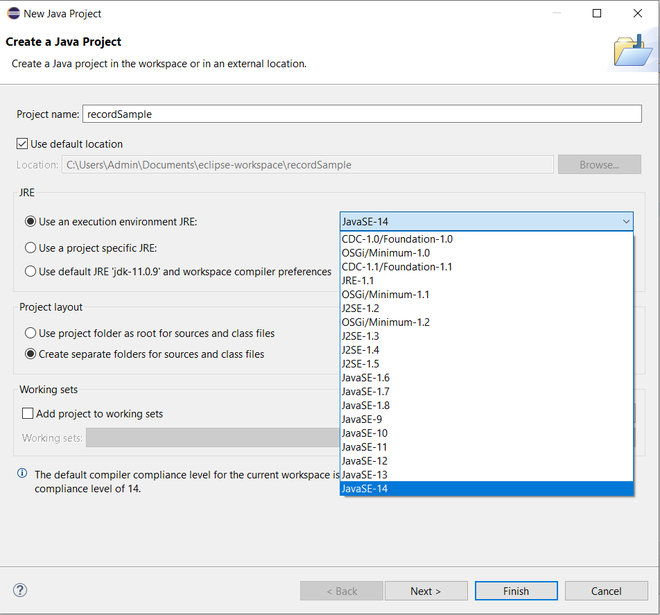The height and width of the screenshot is (615, 660).
Task: Click the info icon beside compliance message
Action: point(23,474)
